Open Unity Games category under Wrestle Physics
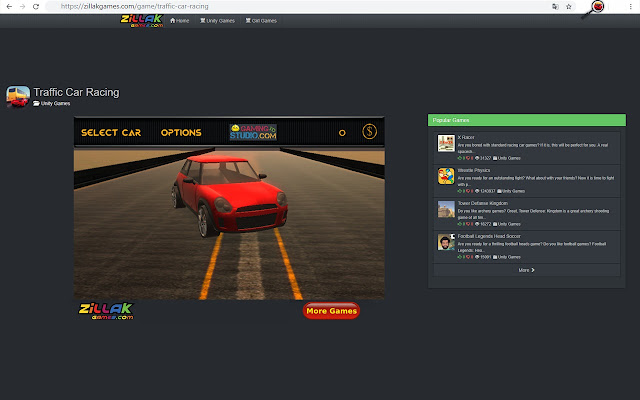This screenshot has height=400, width=640. point(511,191)
